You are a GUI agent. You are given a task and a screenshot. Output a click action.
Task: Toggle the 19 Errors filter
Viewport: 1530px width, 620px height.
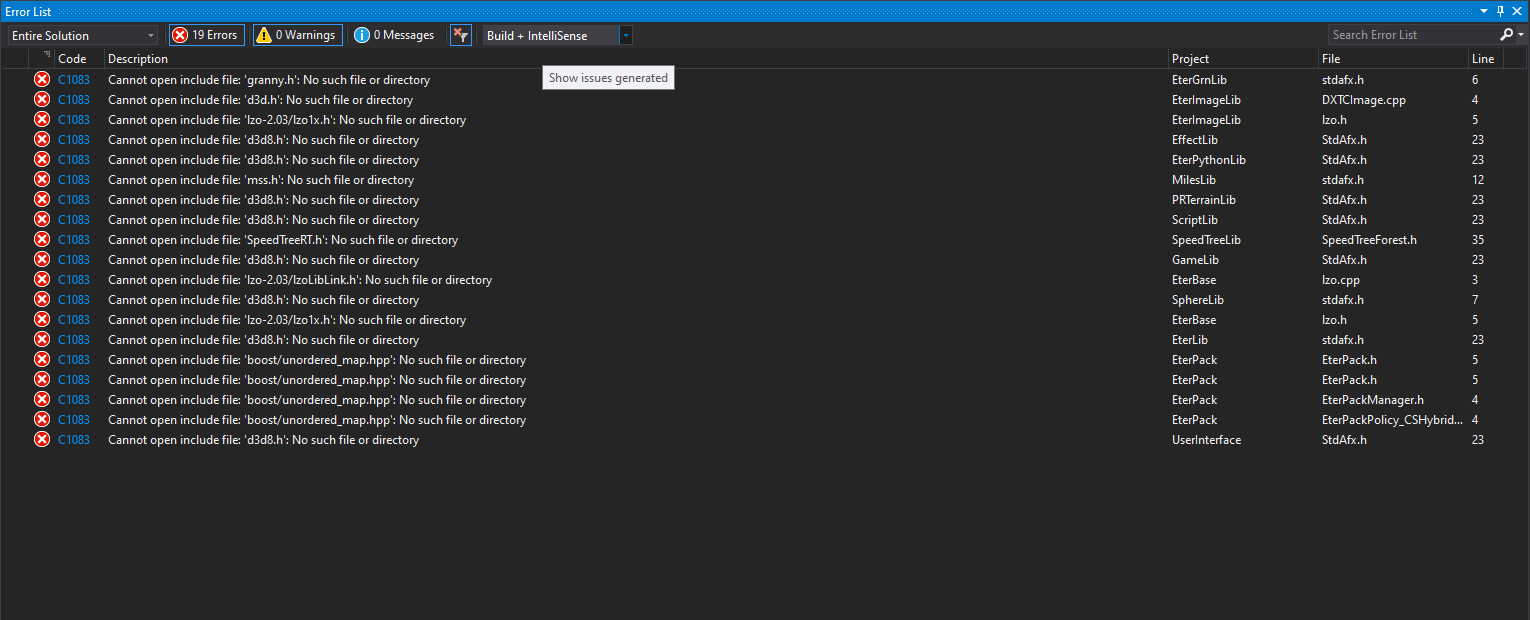point(206,35)
